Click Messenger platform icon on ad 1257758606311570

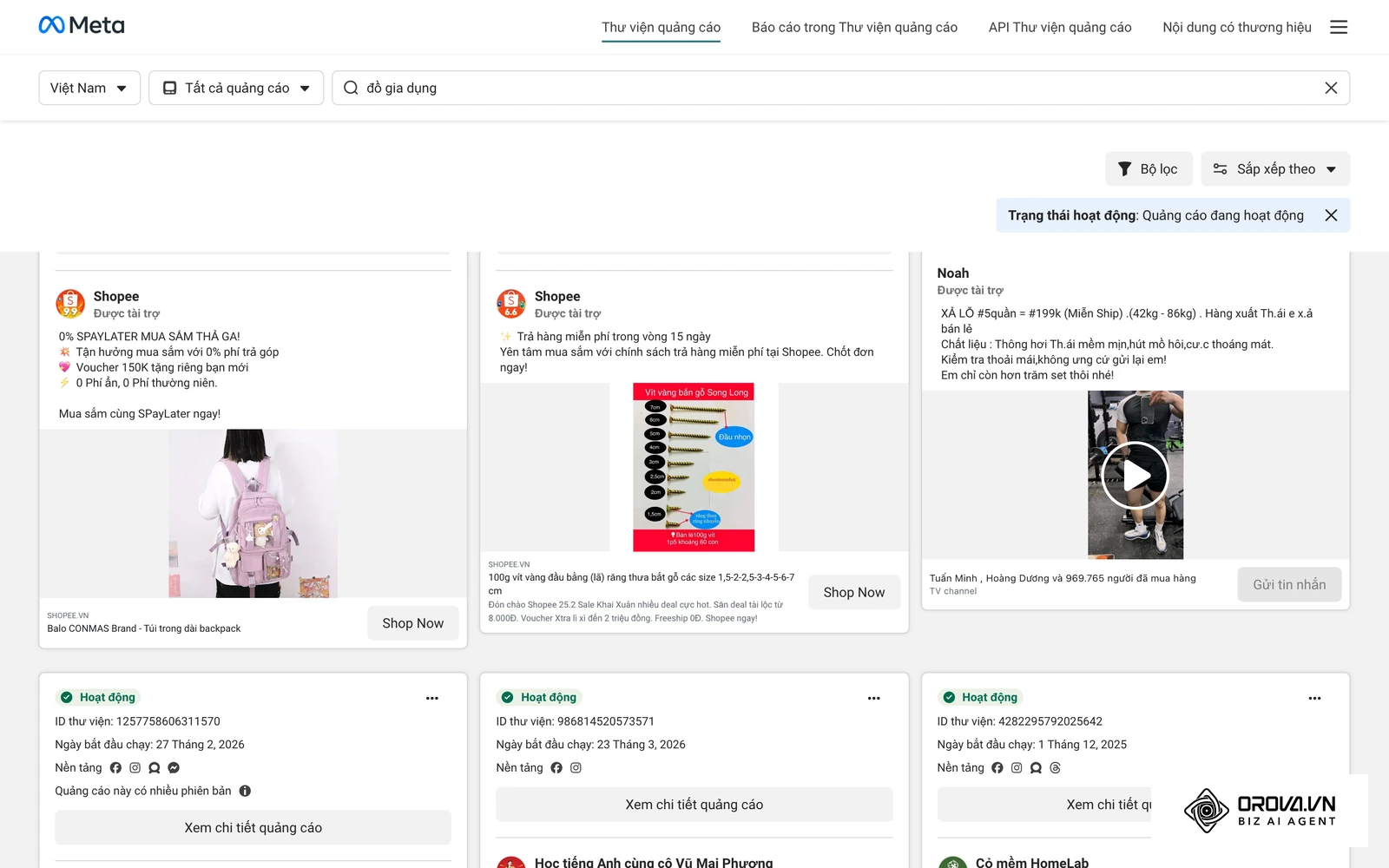pos(174,767)
